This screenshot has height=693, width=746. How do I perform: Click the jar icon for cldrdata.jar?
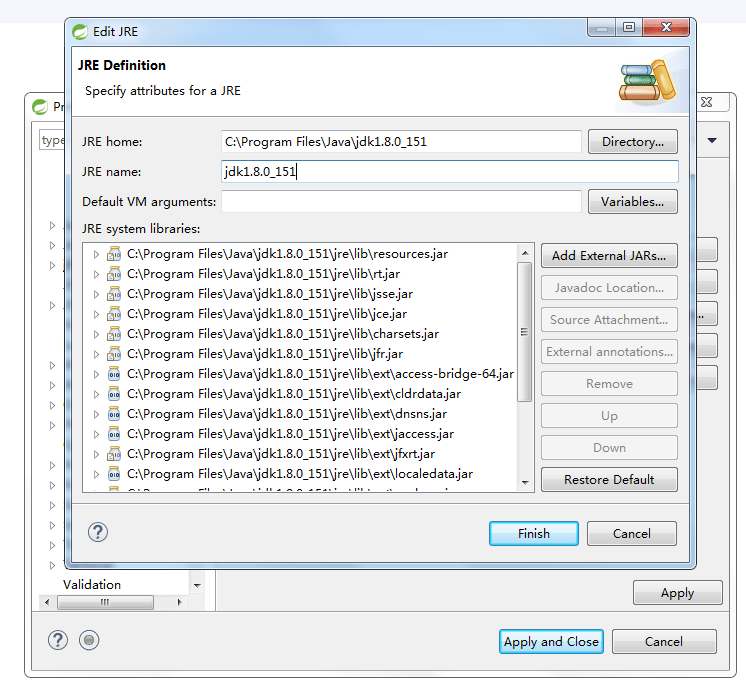(114, 394)
